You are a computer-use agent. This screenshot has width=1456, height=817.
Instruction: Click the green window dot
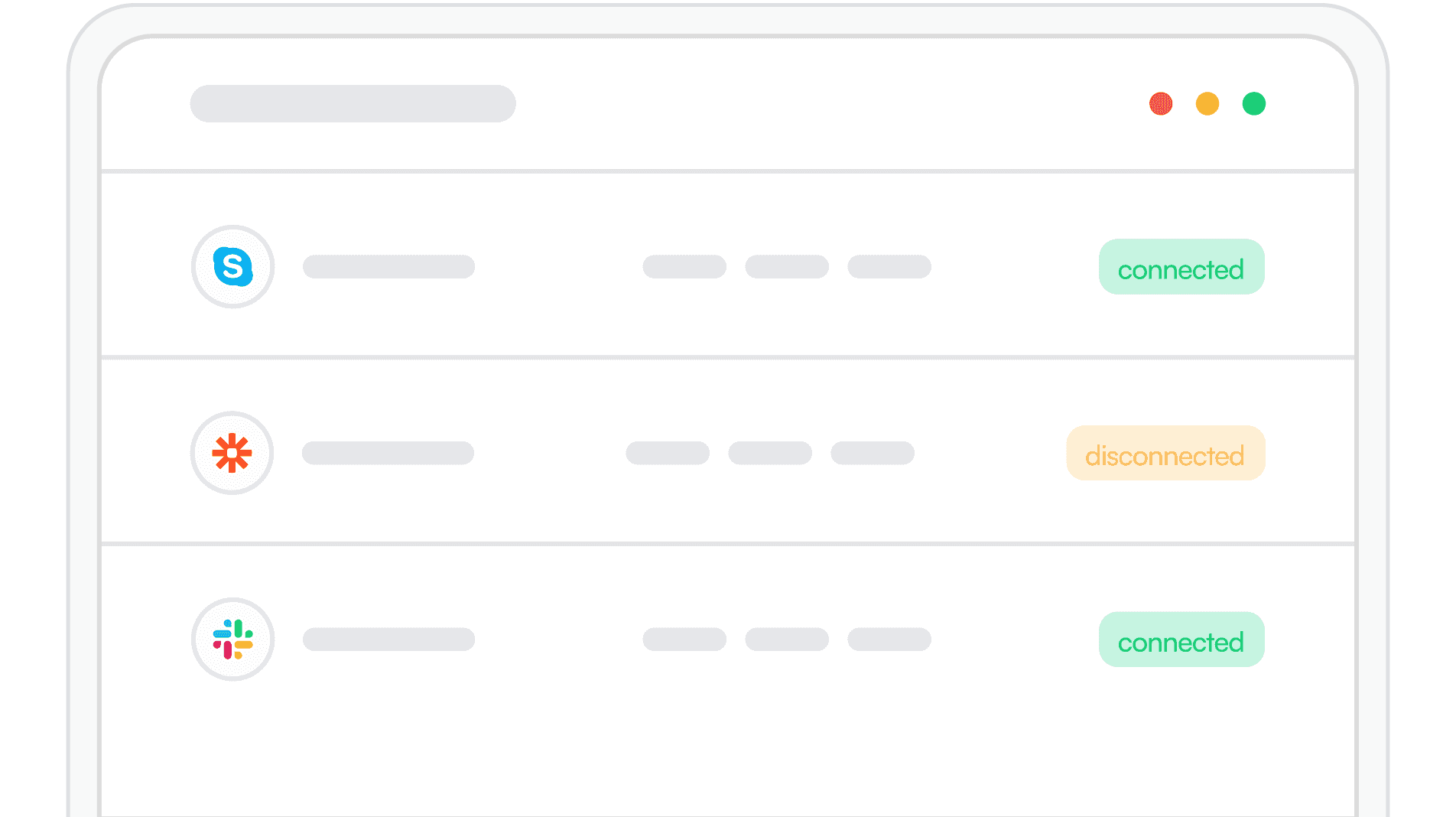(1254, 103)
